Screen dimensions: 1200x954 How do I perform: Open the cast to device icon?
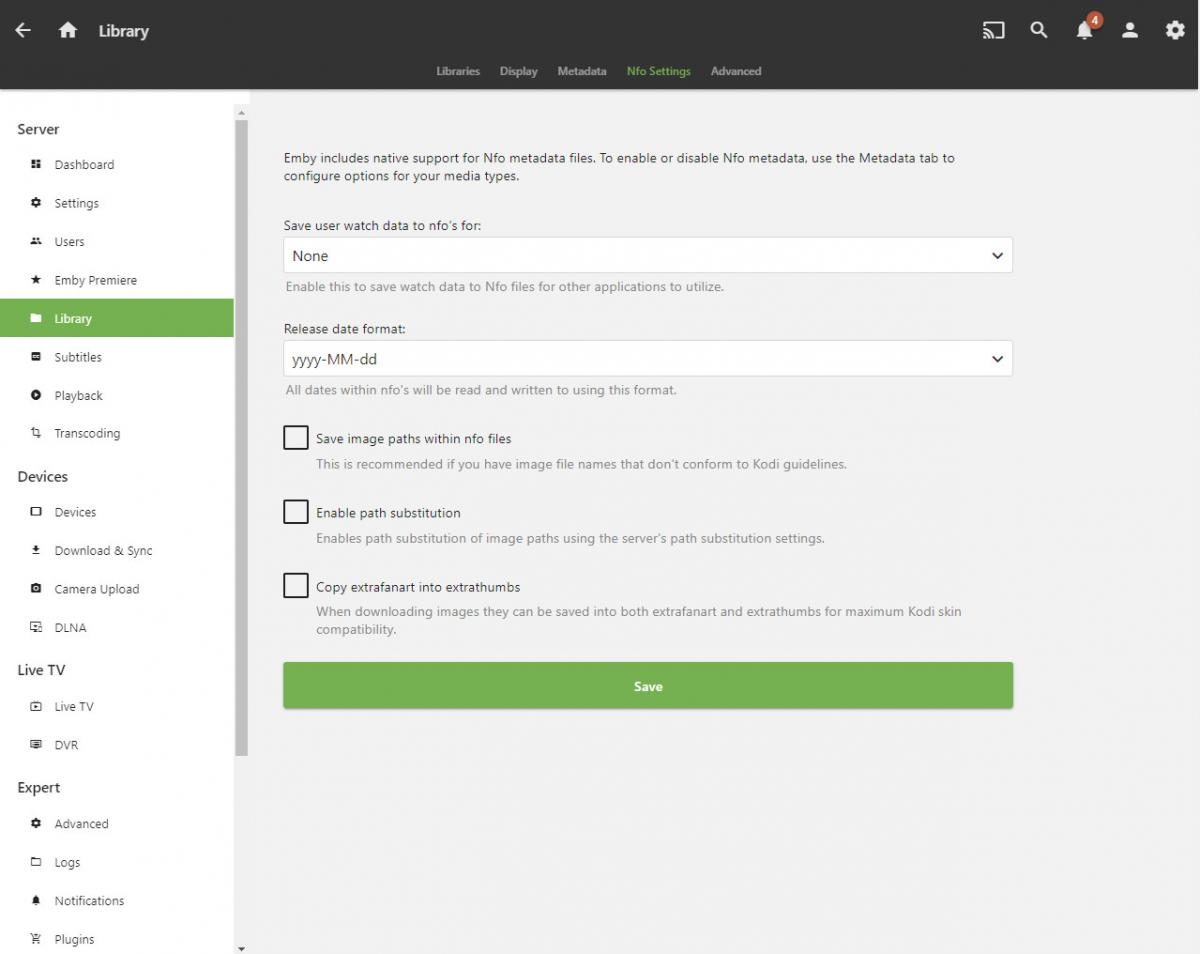pos(993,30)
